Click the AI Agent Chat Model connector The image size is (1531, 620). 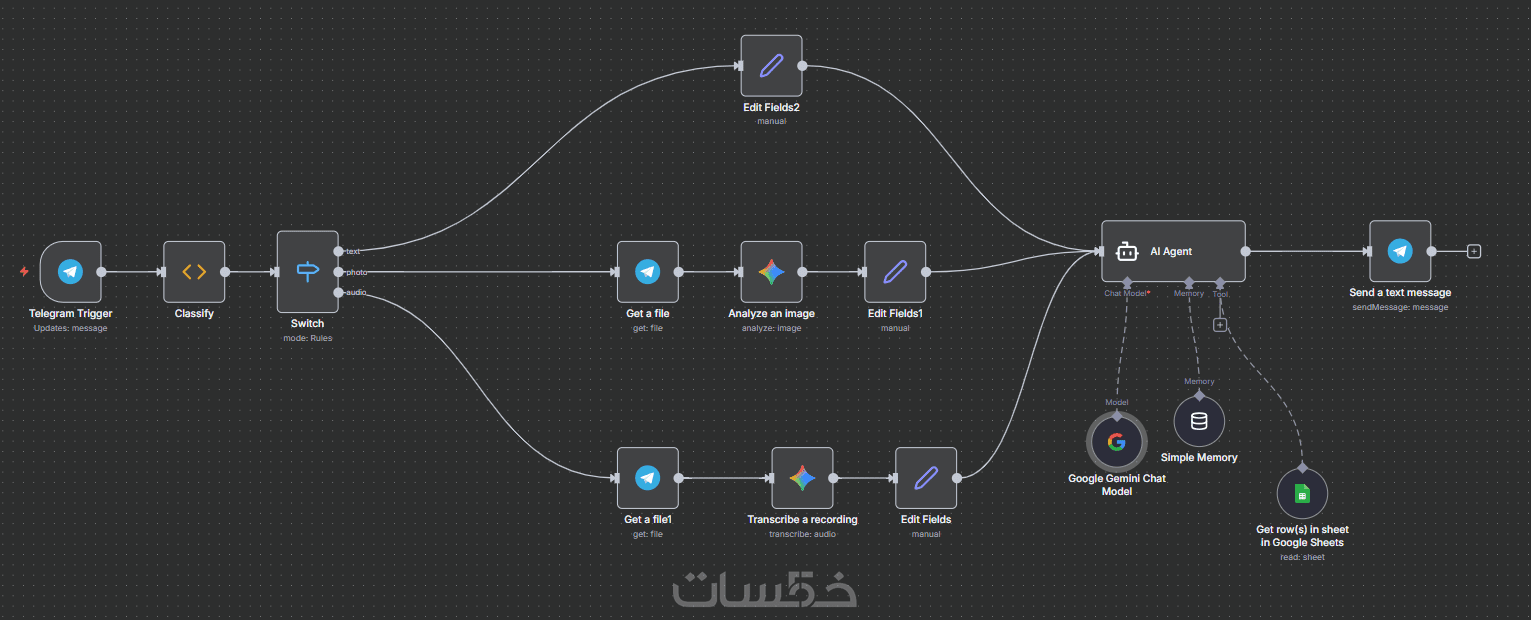(x=1127, y=282)
